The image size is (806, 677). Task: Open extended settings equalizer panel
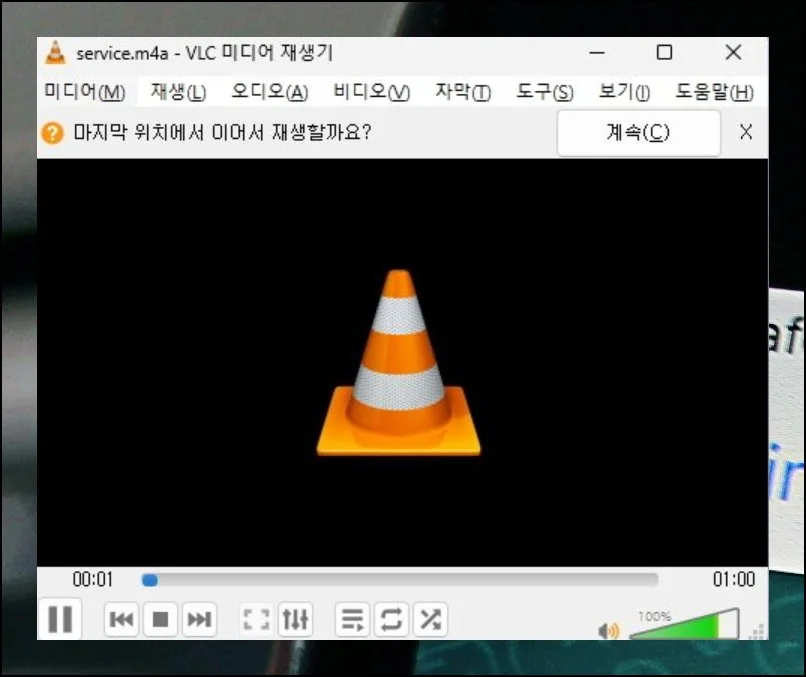tap(295, 620)
